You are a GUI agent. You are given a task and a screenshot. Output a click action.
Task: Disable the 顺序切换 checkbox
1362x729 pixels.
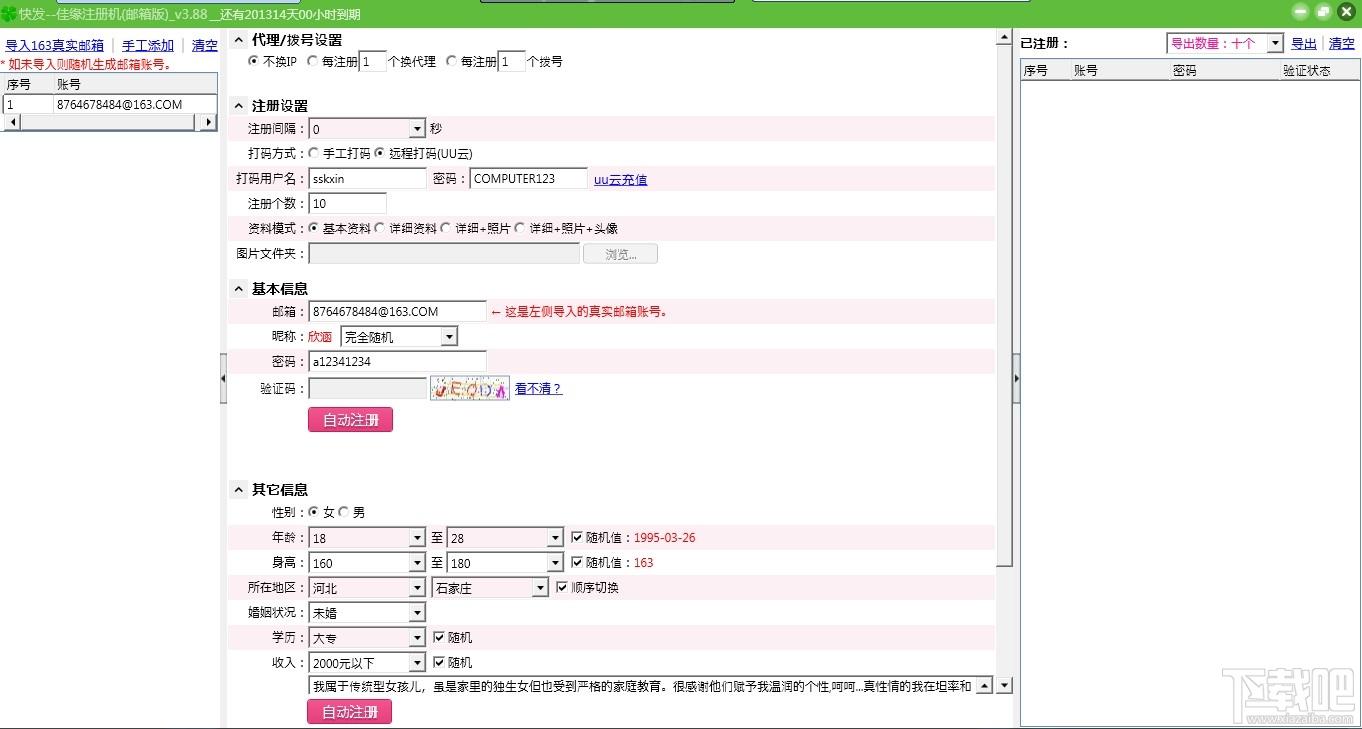pos(563,587)
